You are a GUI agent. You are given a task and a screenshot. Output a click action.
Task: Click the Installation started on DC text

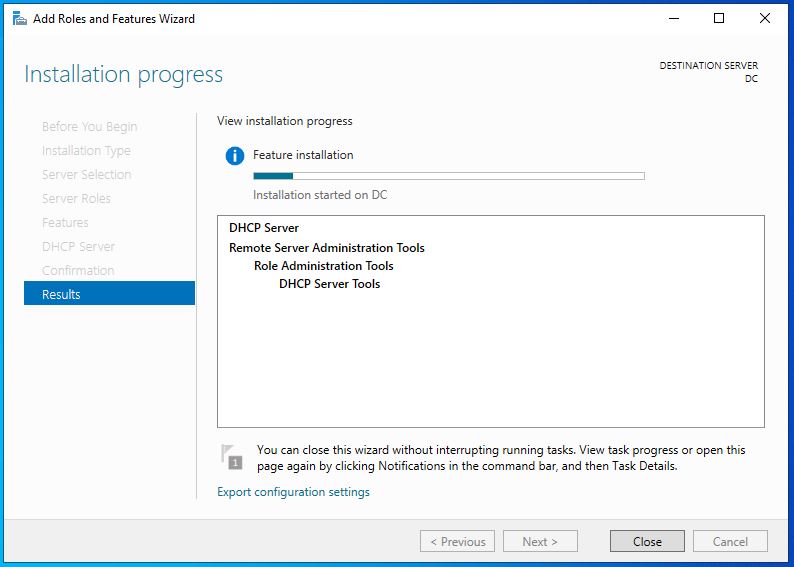(320, 195)
